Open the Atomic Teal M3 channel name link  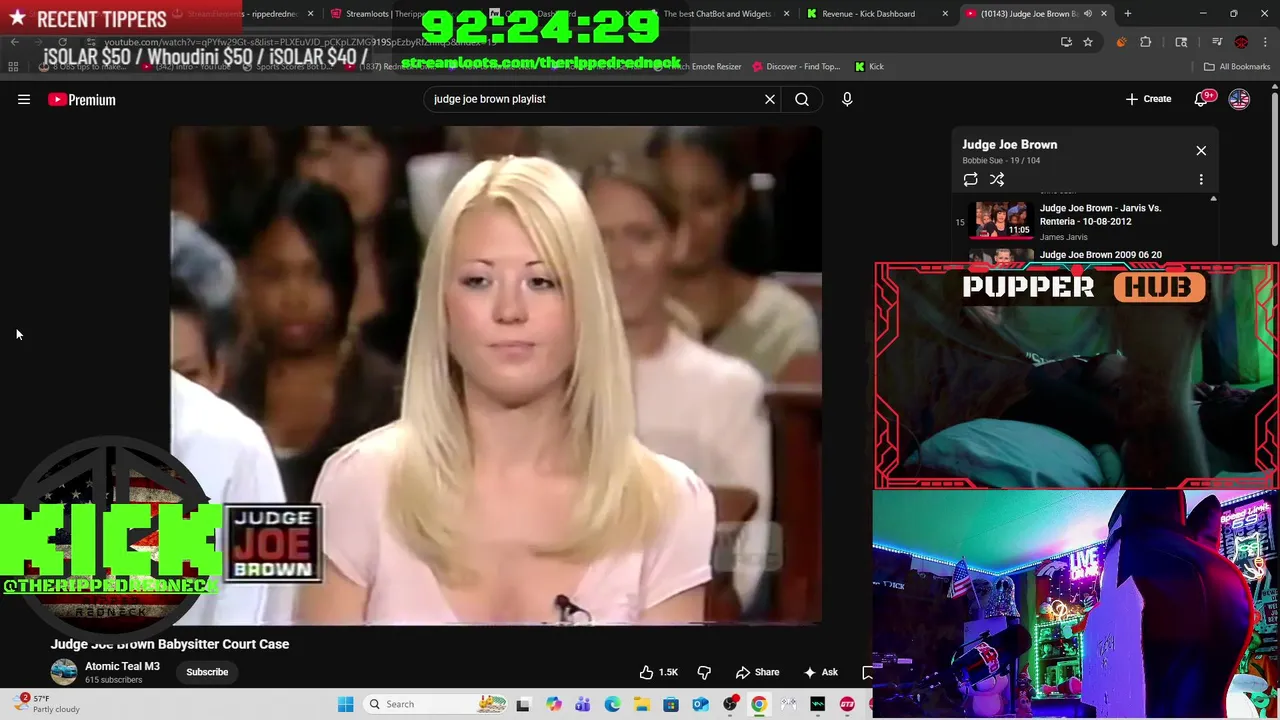tap(122, 666)
